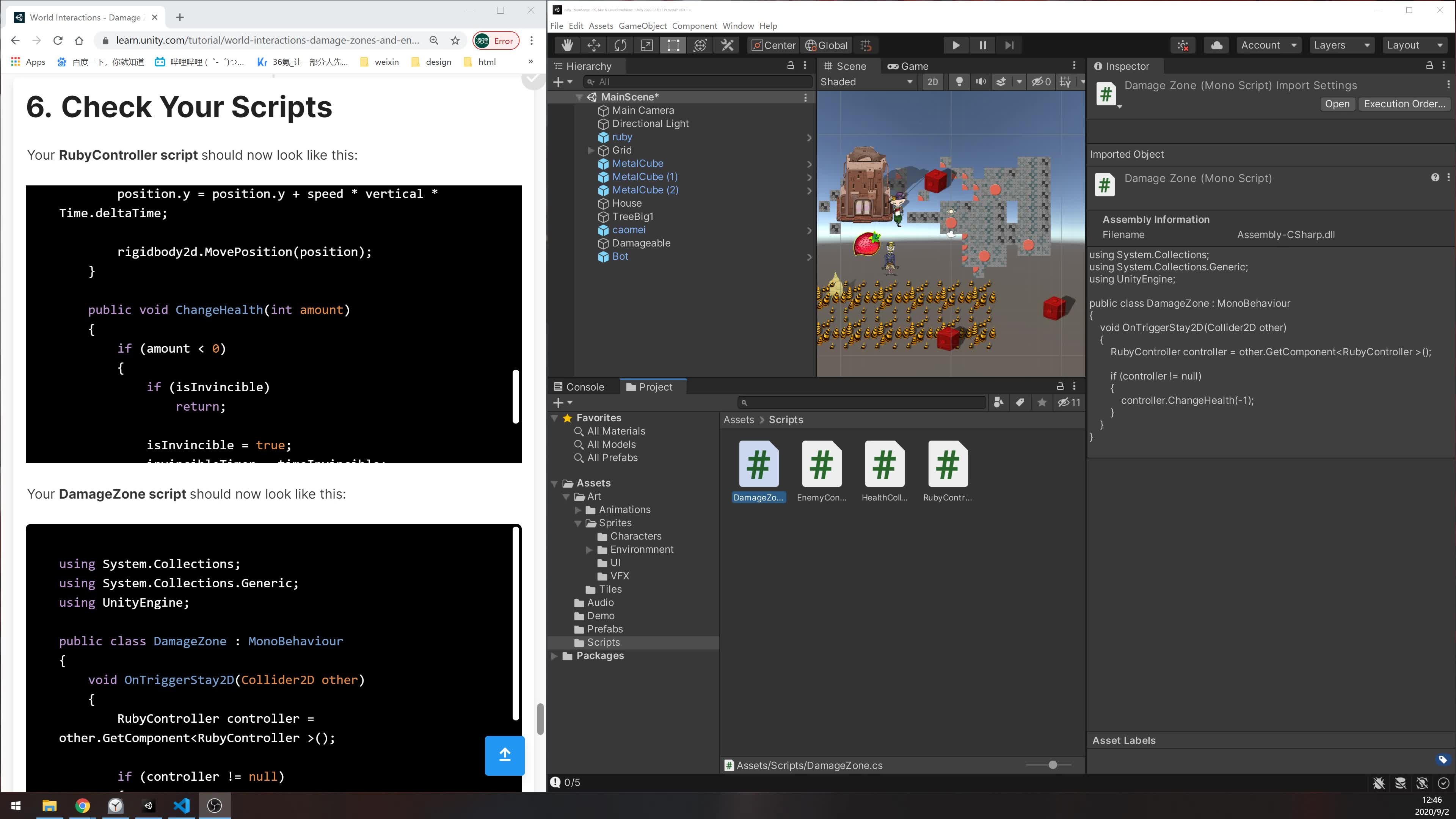Image resolution: width=1456 pixels, height=819 pixels.
Task: Switch to the Console tab
Action: pyautogui.click(x=579, y=387)
